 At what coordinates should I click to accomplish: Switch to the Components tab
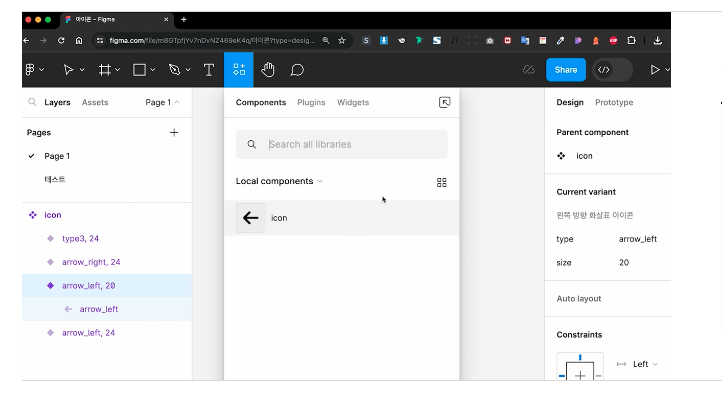(x=261, y=102)
